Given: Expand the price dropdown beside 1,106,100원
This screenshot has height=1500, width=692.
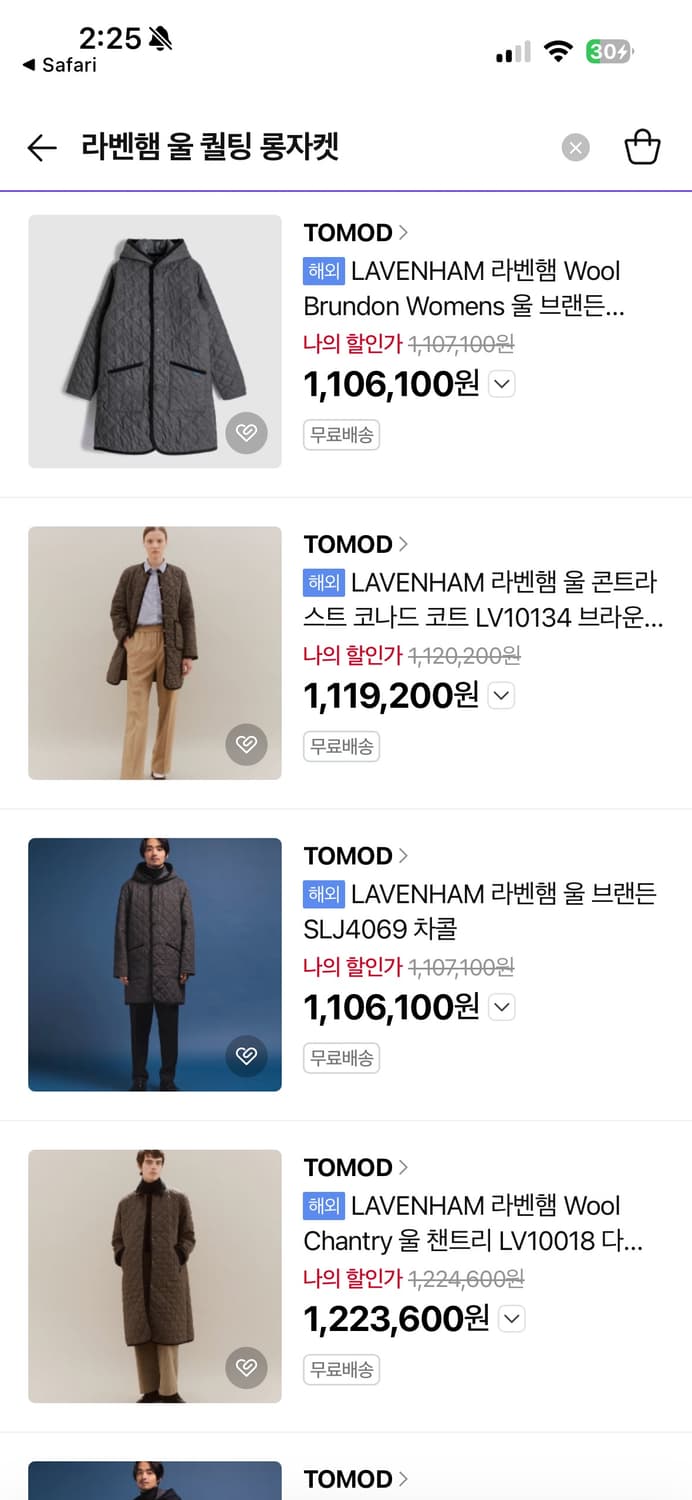Looking at the screenshot, I should 501,384.
